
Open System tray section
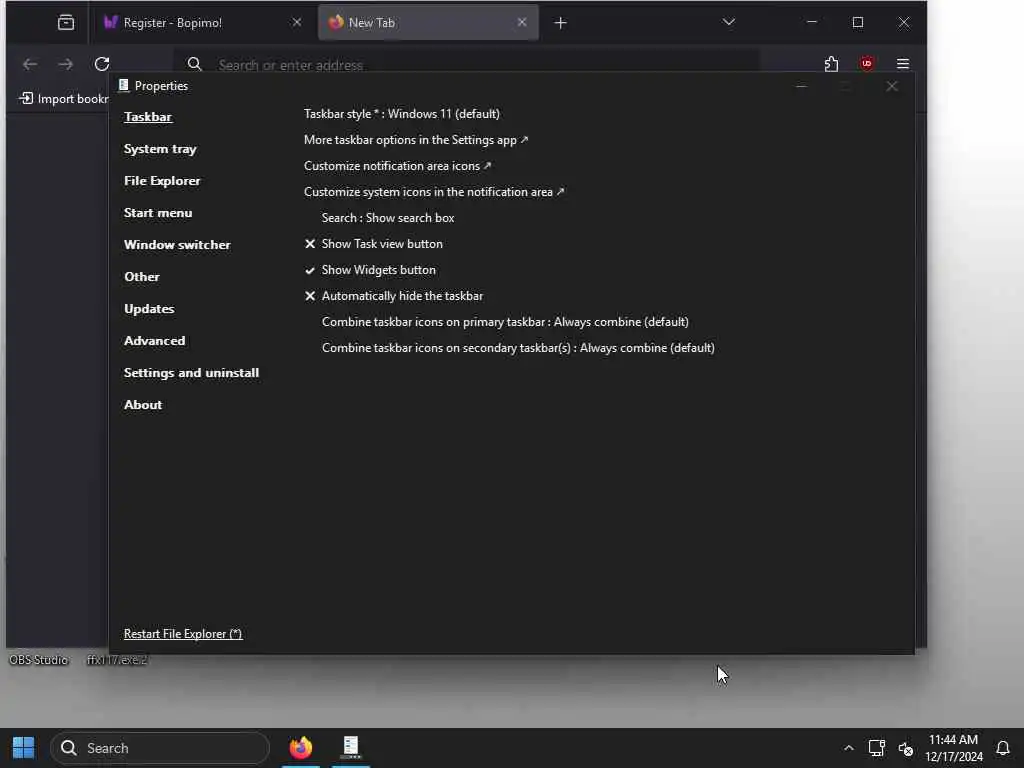tap(160, 149)
